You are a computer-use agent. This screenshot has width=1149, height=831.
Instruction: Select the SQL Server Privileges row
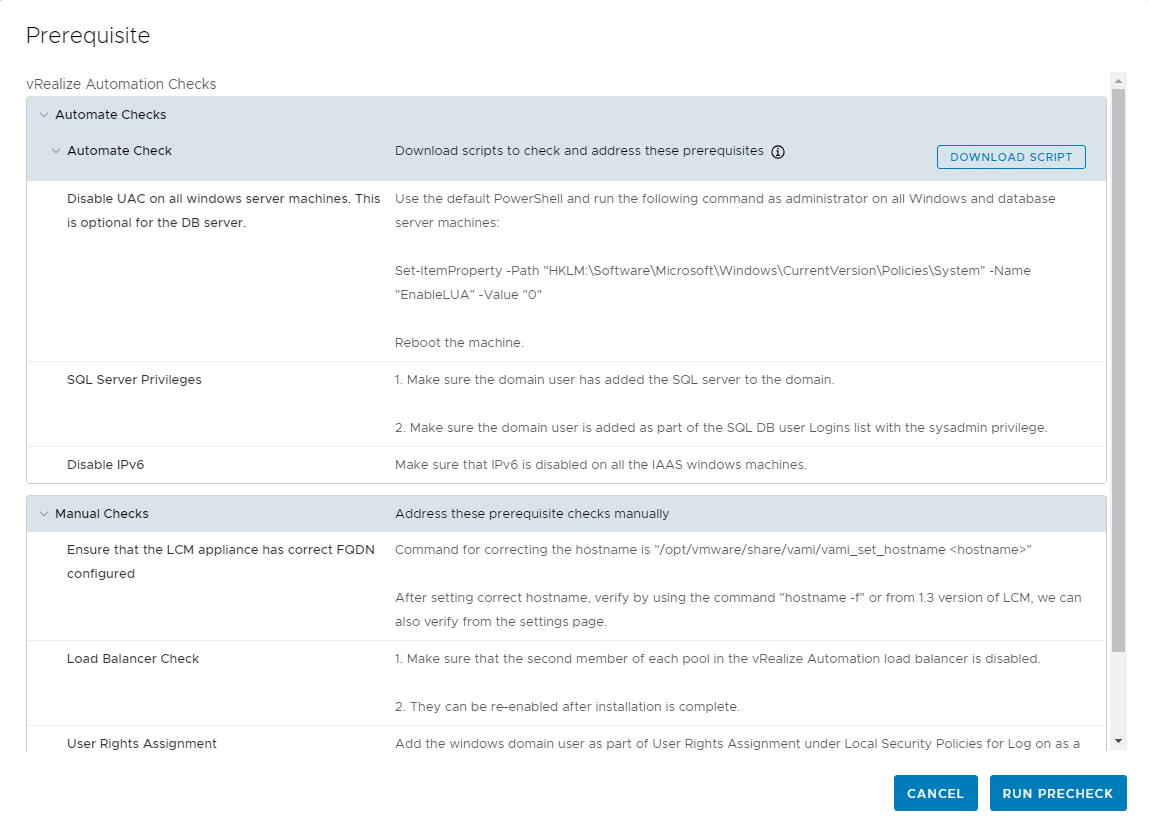tap(134, 380)
